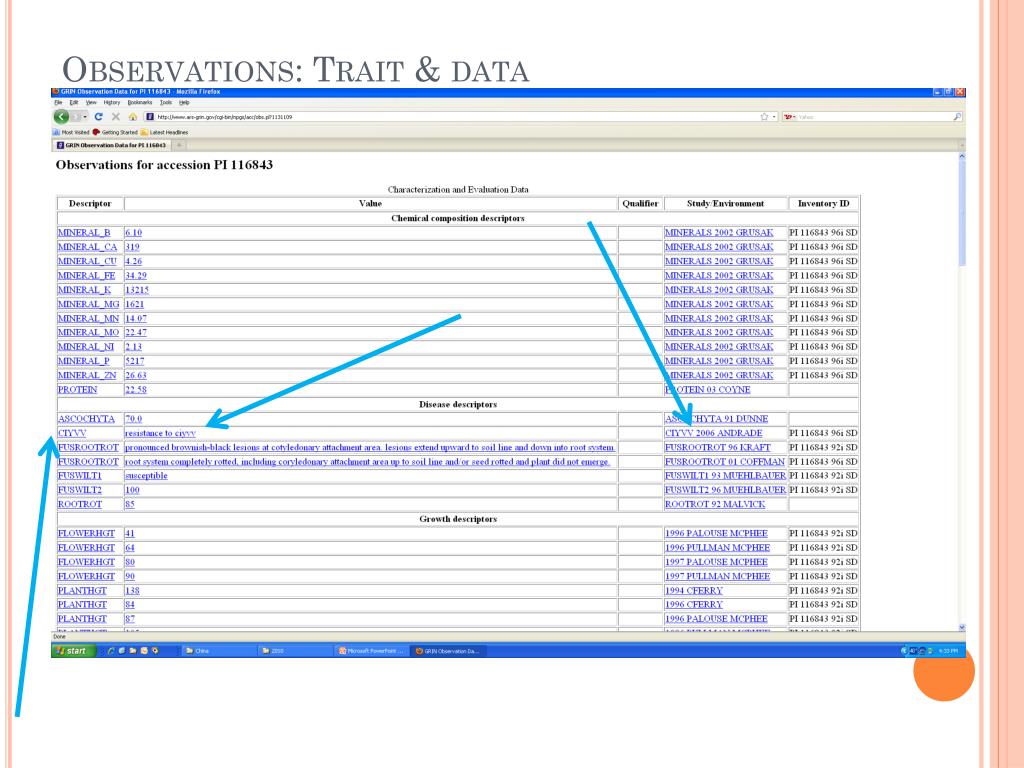Screen dimensions: 1024x768
Task: Open the FUSWILT1 93 MUEHLBAUER study link
Action: (726, 475)
